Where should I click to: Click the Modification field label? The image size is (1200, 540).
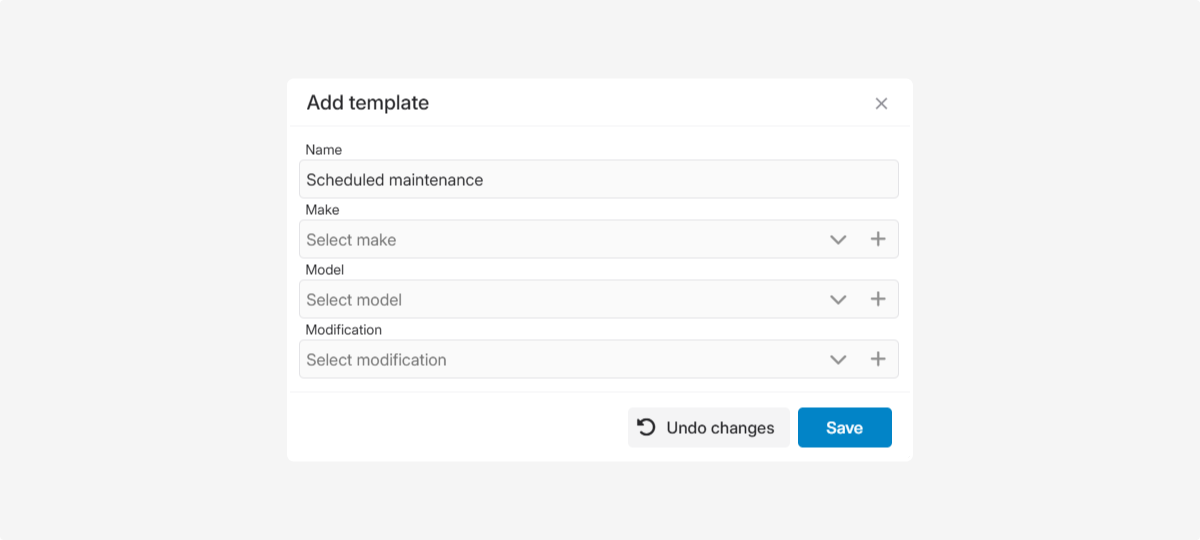coord(343,330)
